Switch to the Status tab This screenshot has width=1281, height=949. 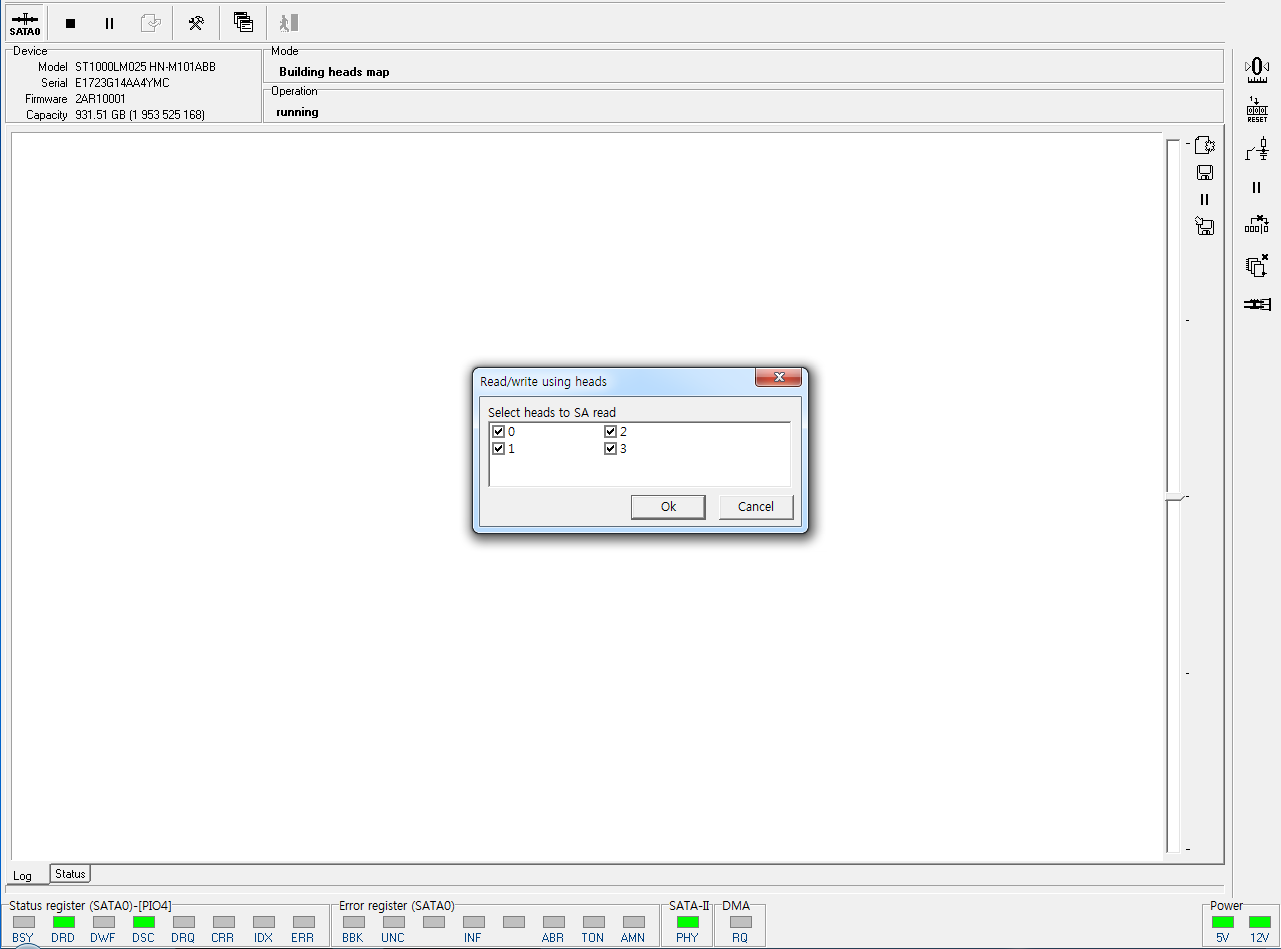point(70,874)
